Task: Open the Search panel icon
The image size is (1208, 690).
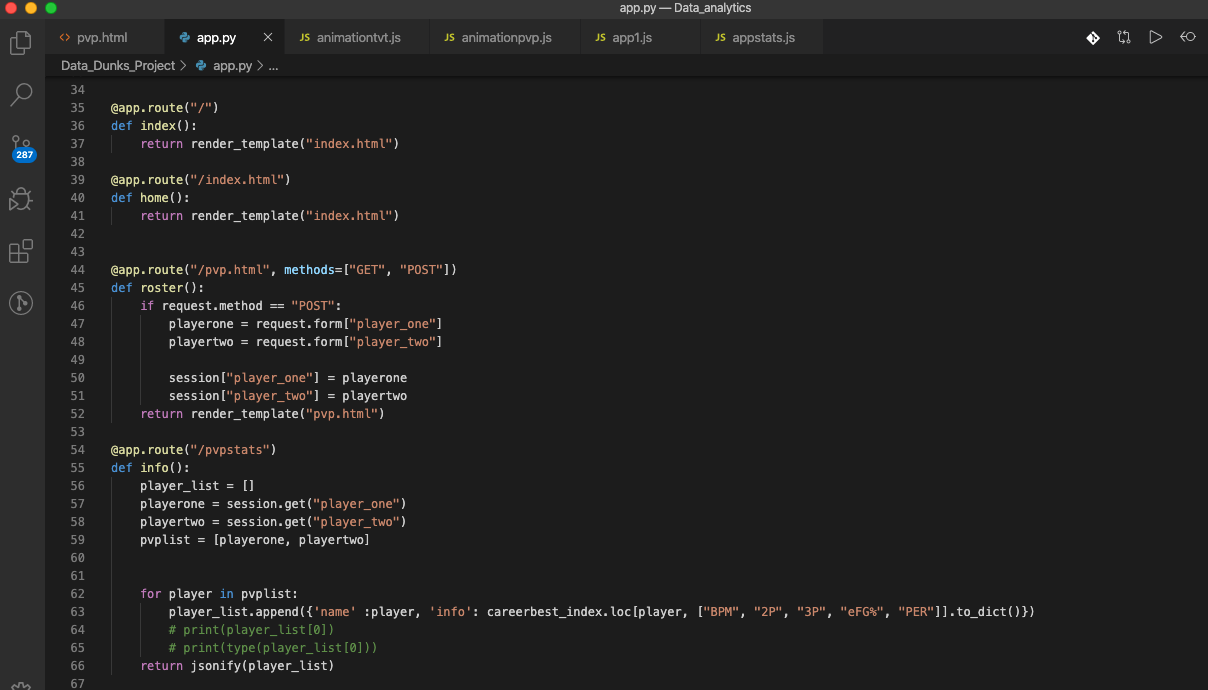Action: coord(21,94)
